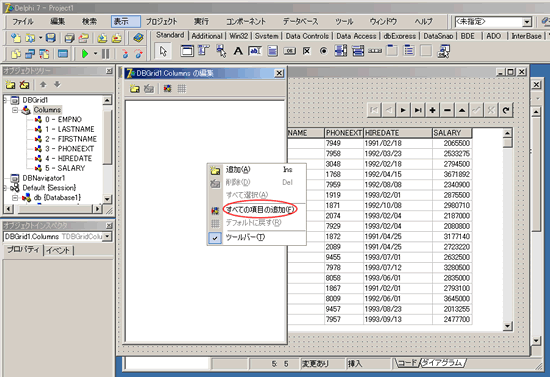Collapse the db {Database1} tree node

click(15, 198)
